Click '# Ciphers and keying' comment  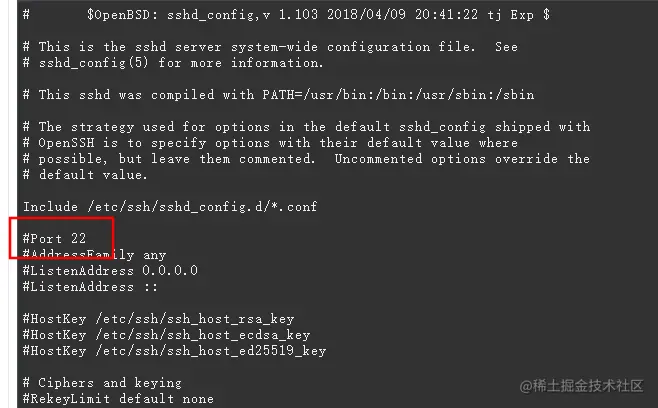click(x=102, y=383)
